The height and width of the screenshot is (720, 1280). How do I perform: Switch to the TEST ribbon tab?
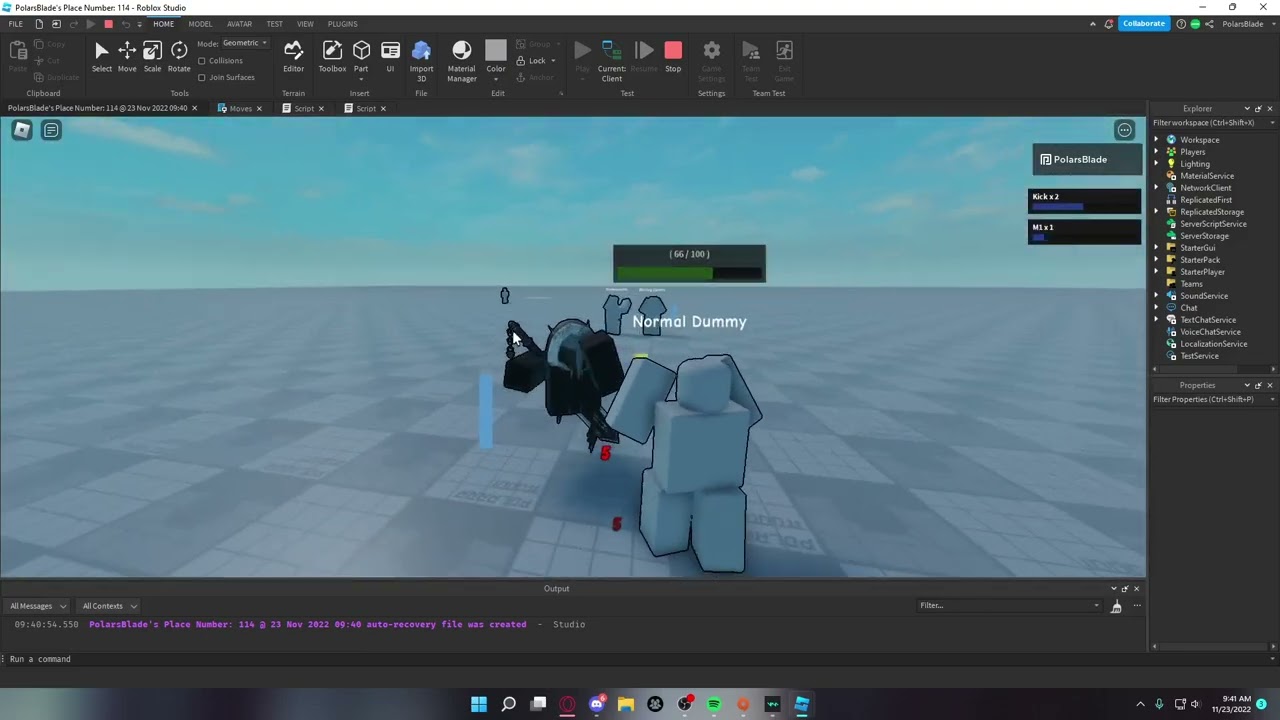[274, 24]
